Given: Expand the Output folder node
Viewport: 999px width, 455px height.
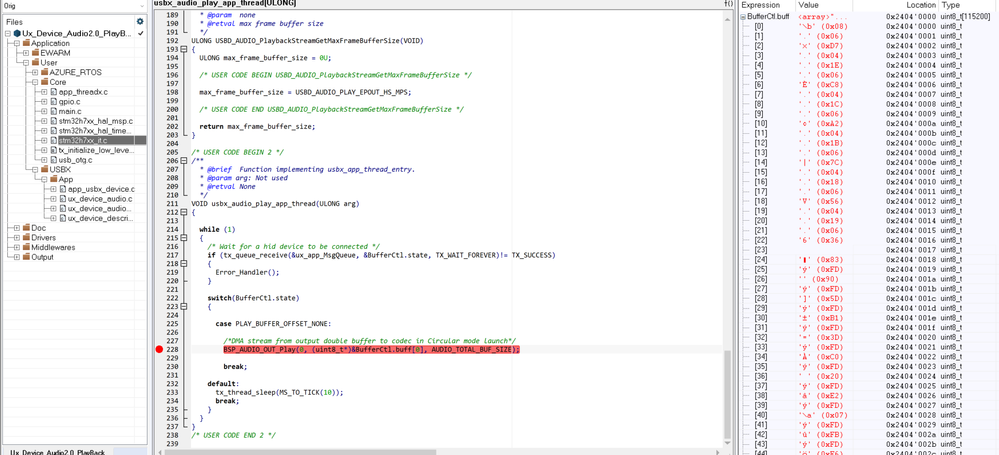Looking at the screenshot, I should pos(17,257).
